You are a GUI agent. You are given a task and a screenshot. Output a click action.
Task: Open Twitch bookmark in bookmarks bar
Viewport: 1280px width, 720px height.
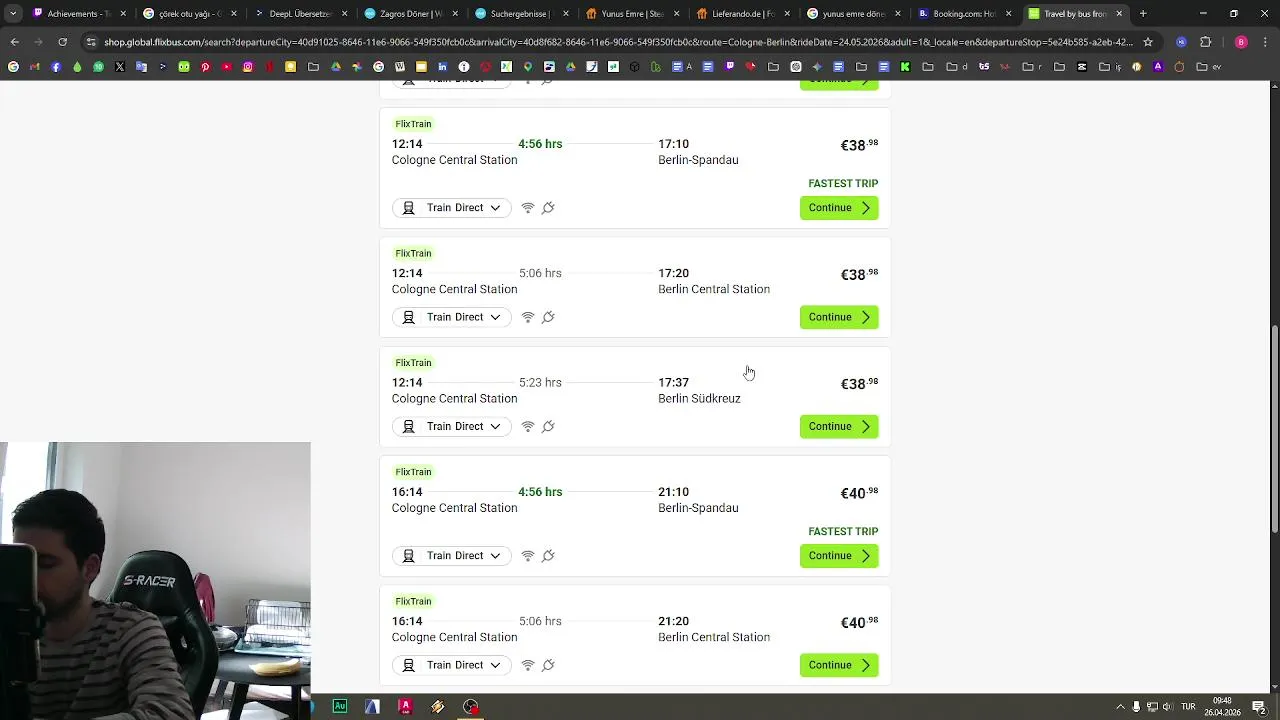pos(729,67)
